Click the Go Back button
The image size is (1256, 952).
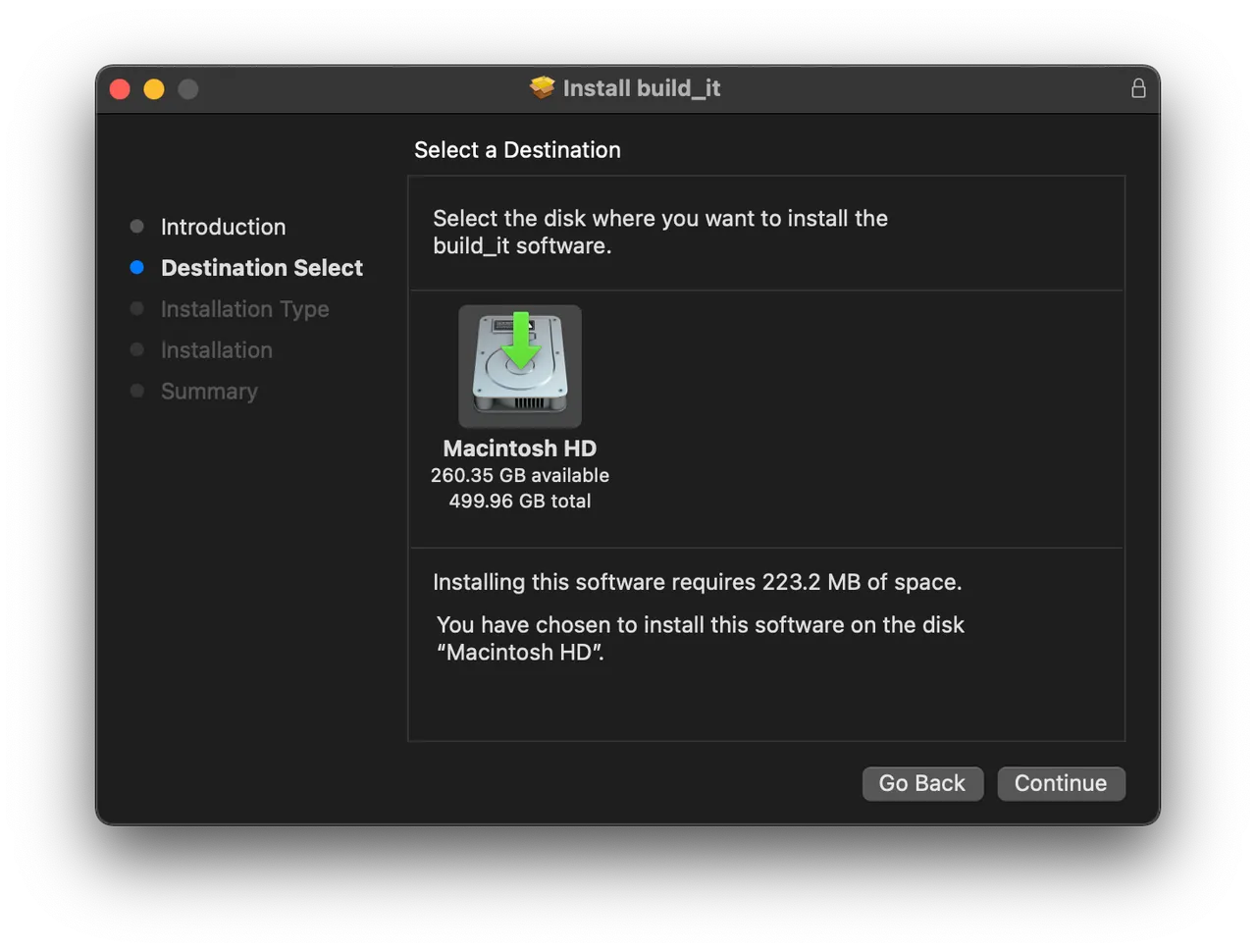point(922,783)
